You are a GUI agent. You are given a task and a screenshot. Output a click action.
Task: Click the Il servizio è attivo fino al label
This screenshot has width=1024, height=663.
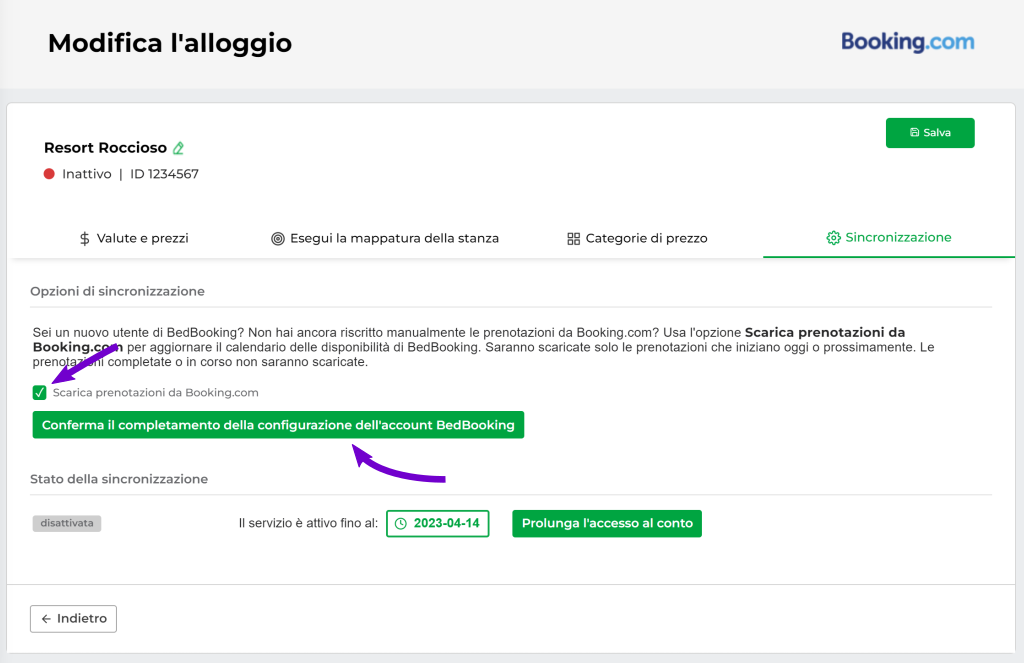coord(308,523)
